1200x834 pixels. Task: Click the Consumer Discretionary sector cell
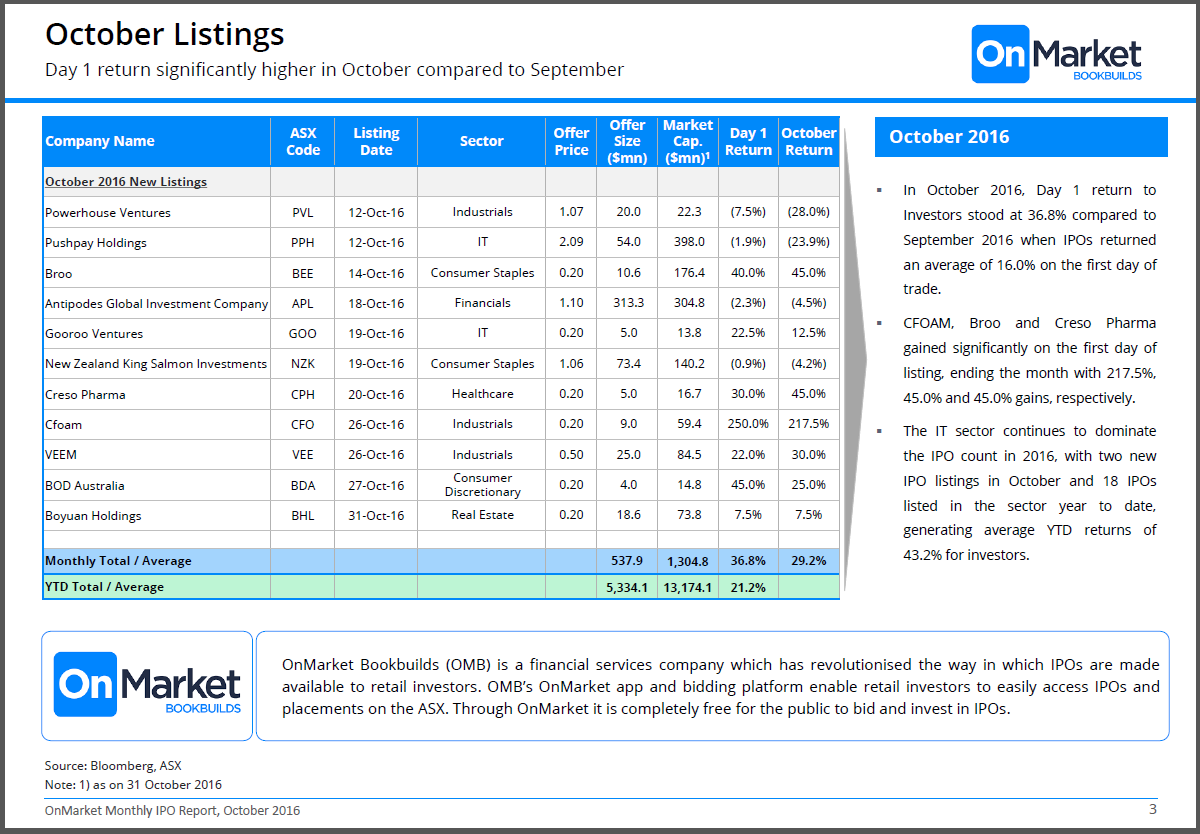tap(482, 485)
